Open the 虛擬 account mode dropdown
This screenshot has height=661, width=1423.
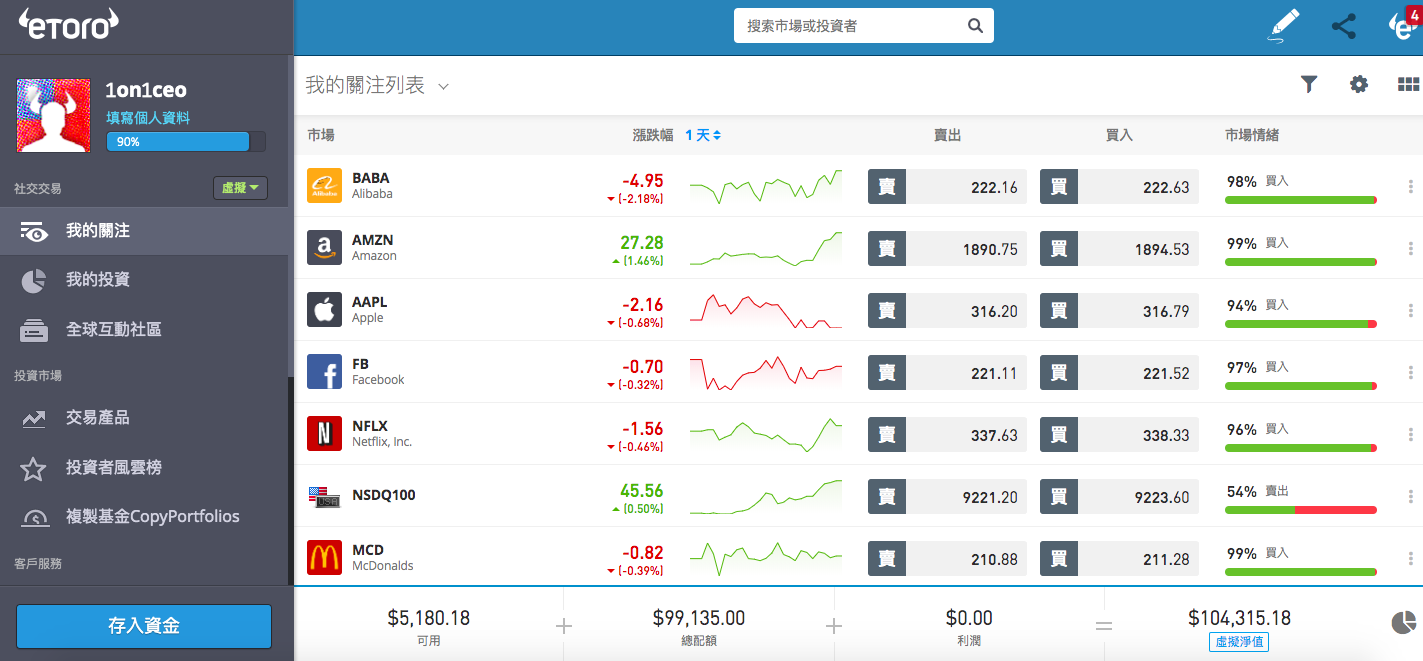tap(239, 188)
